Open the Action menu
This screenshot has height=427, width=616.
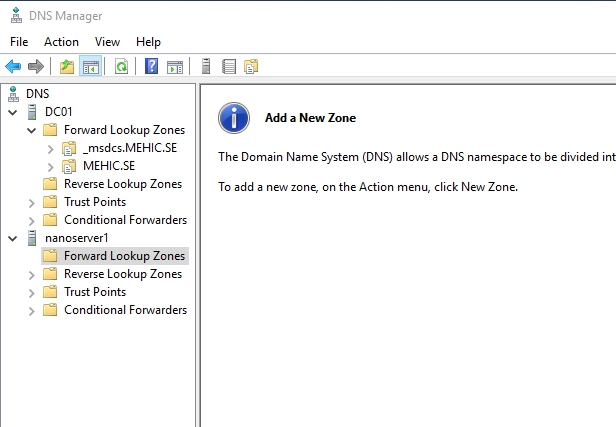[61, 42]
